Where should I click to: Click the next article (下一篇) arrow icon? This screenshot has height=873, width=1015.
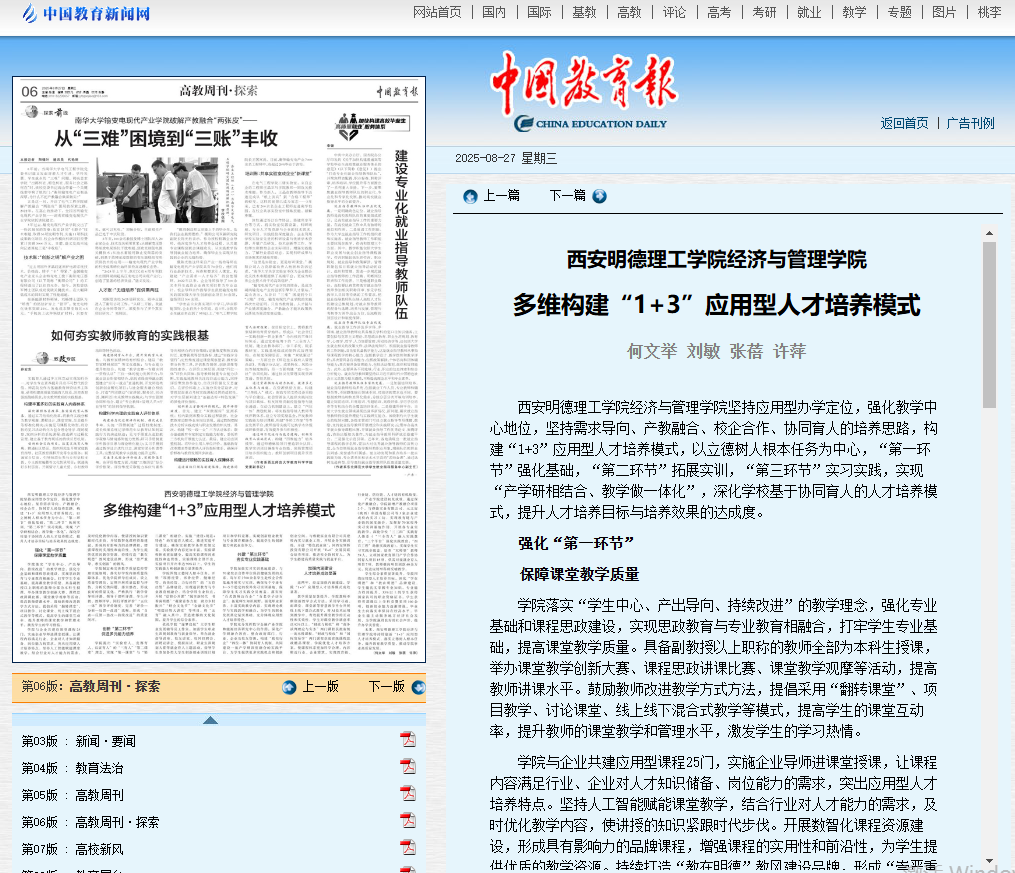[599, 196]
